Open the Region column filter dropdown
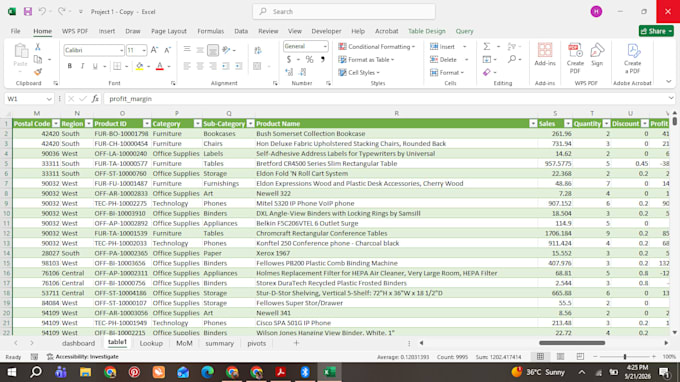The width and height of the screenshot is (680, 382). [x=88, y=124]
